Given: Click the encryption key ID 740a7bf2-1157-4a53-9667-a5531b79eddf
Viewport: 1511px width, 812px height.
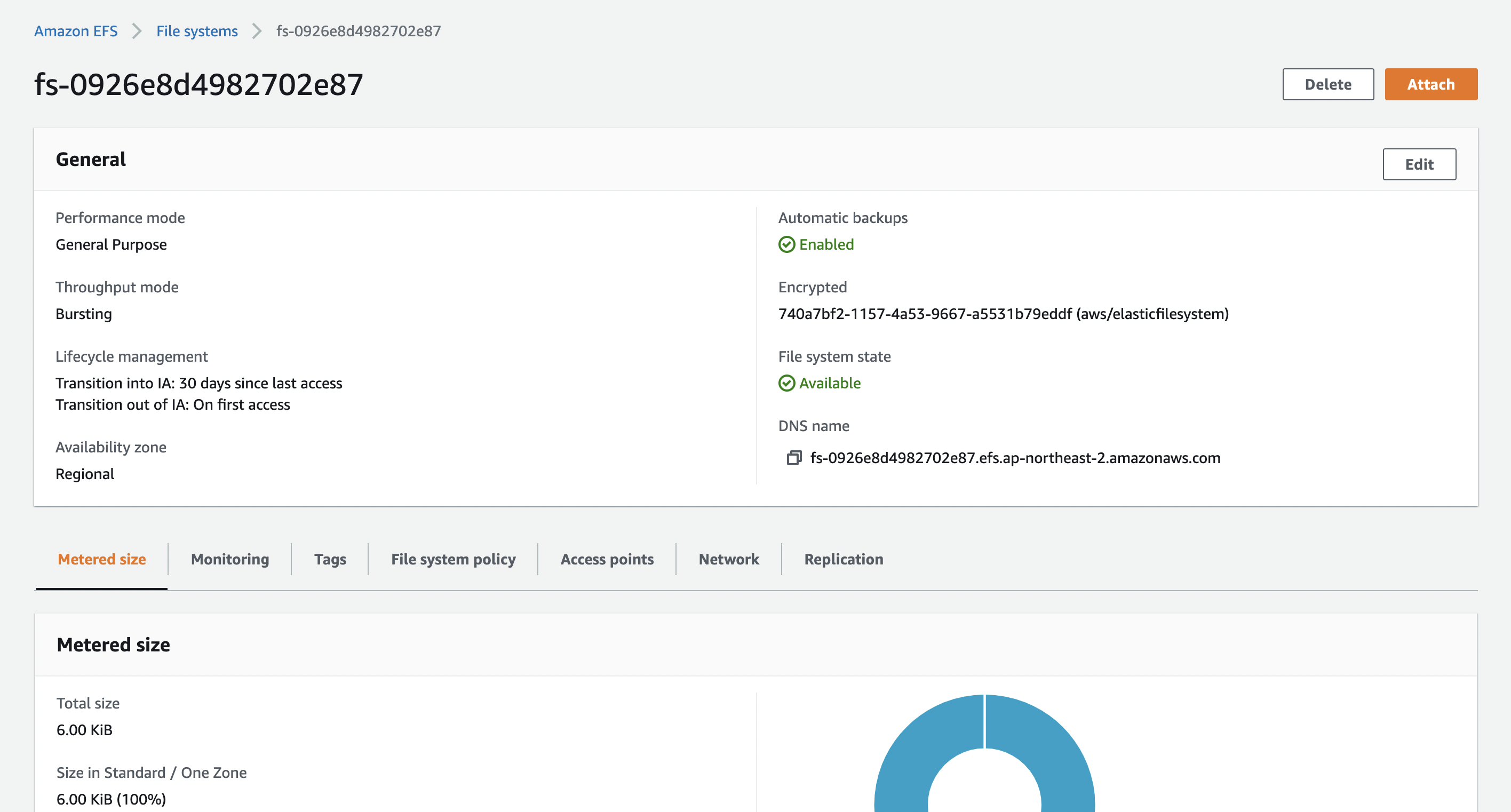Looking at the screenshot, I should 925,314.
